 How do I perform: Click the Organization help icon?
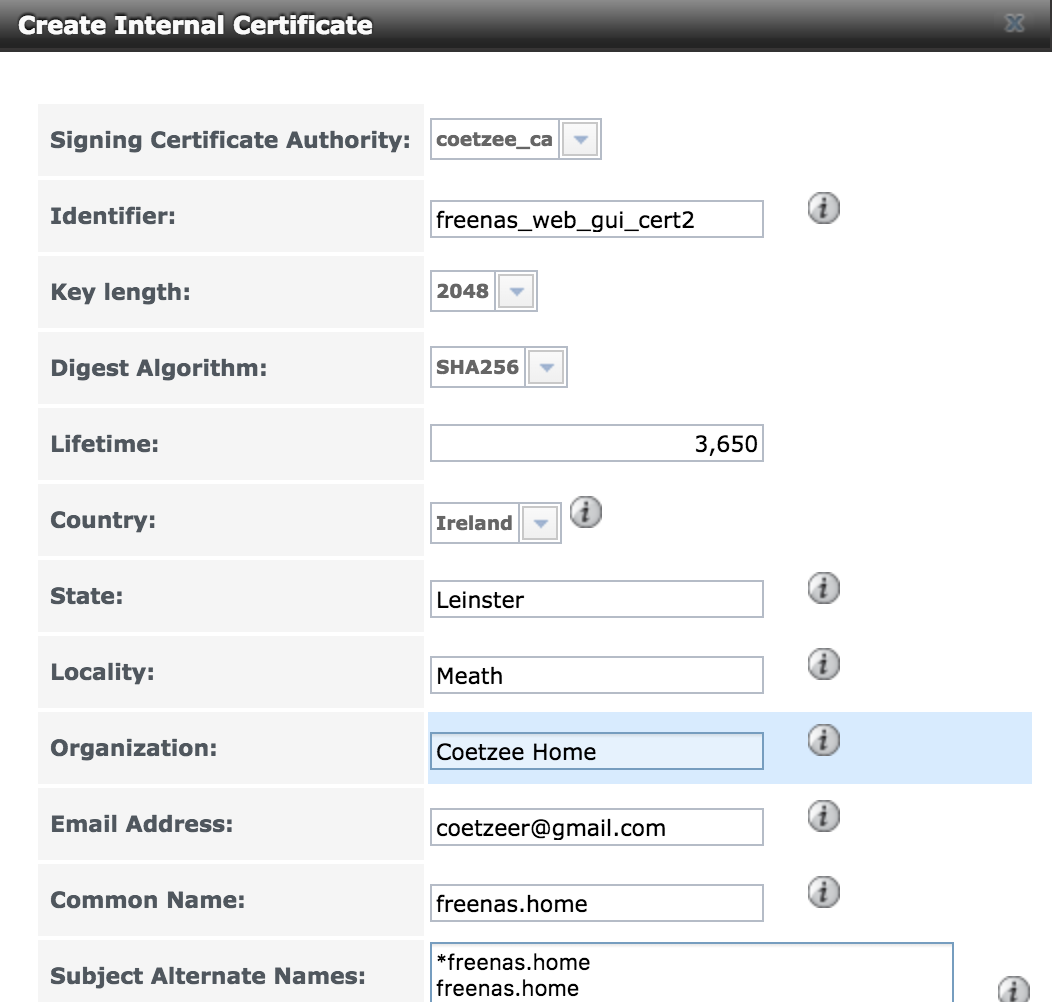point(822,741)
